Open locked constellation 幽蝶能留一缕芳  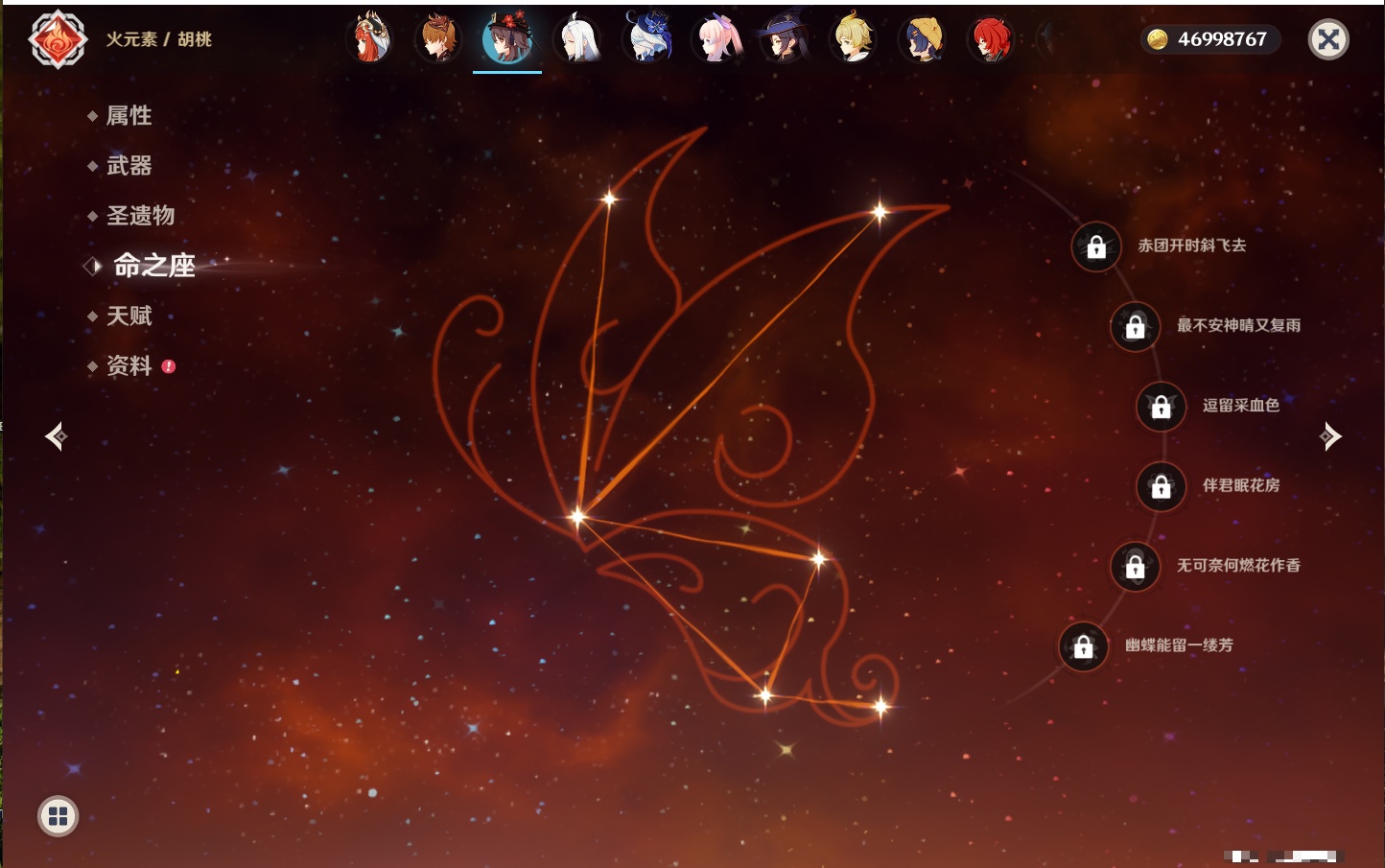(1084, 646)
